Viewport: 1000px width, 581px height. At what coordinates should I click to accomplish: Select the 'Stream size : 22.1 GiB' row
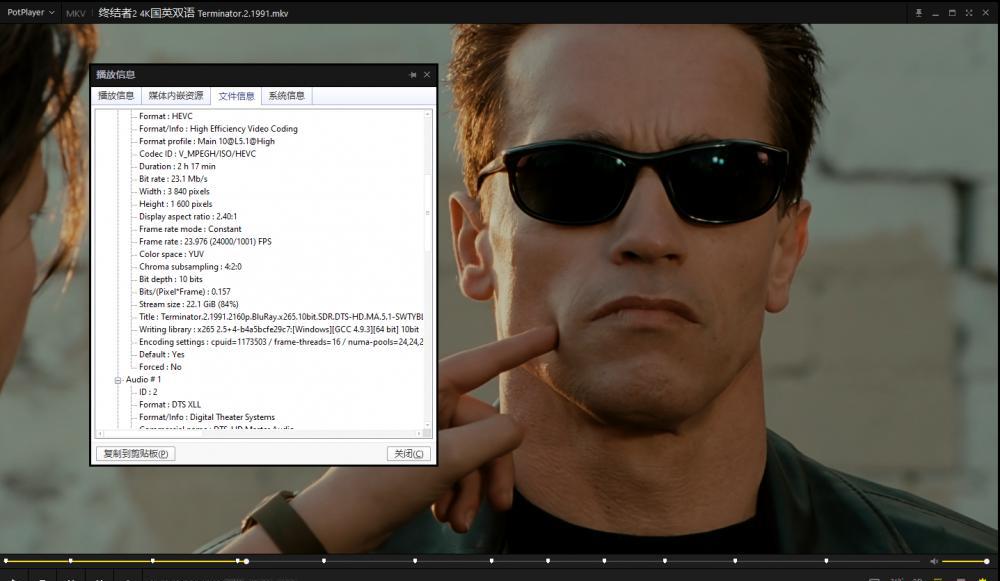pos(188,304)
